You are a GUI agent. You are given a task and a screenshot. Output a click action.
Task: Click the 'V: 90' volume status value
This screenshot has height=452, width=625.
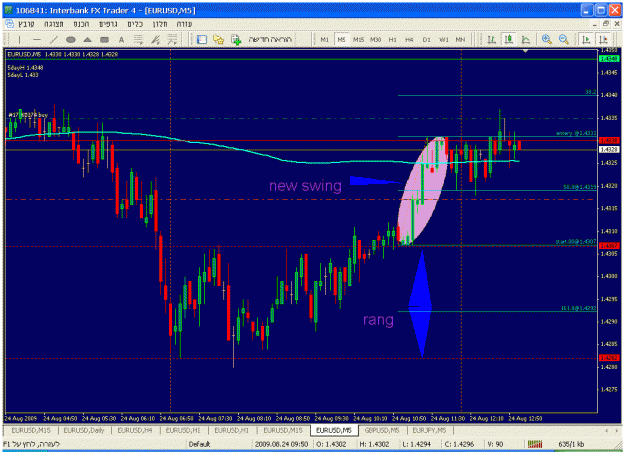coord(495,444)
